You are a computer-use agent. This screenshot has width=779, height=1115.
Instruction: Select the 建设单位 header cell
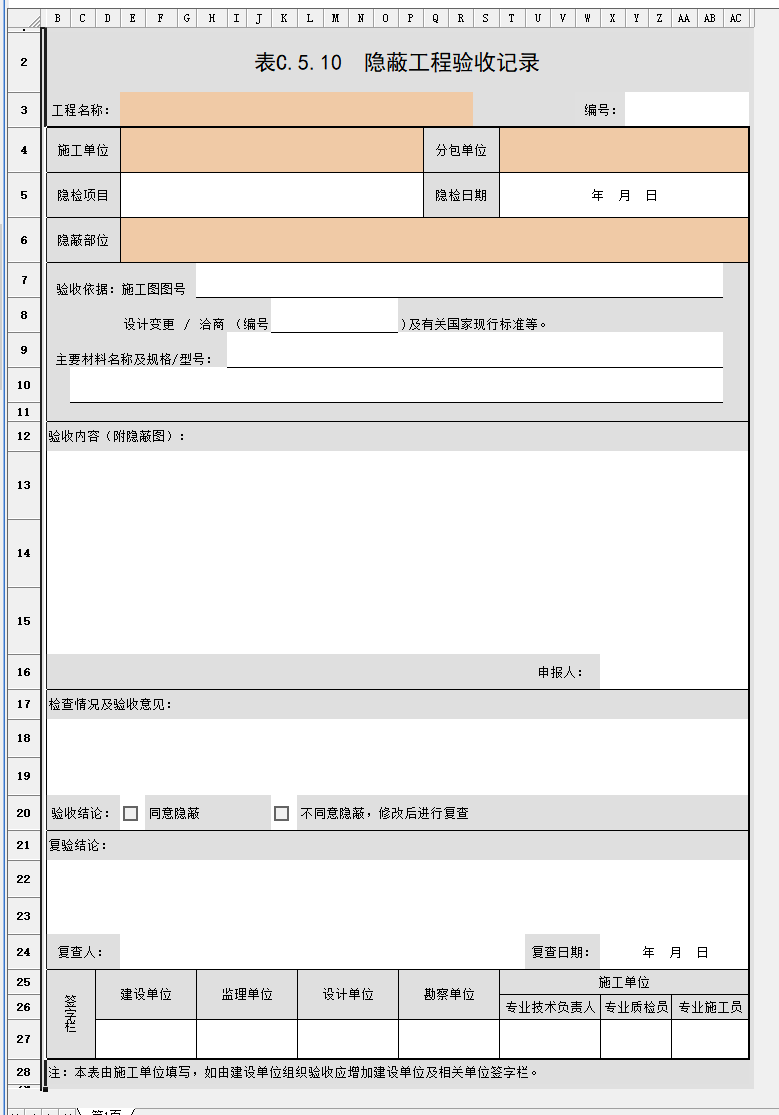146,994
